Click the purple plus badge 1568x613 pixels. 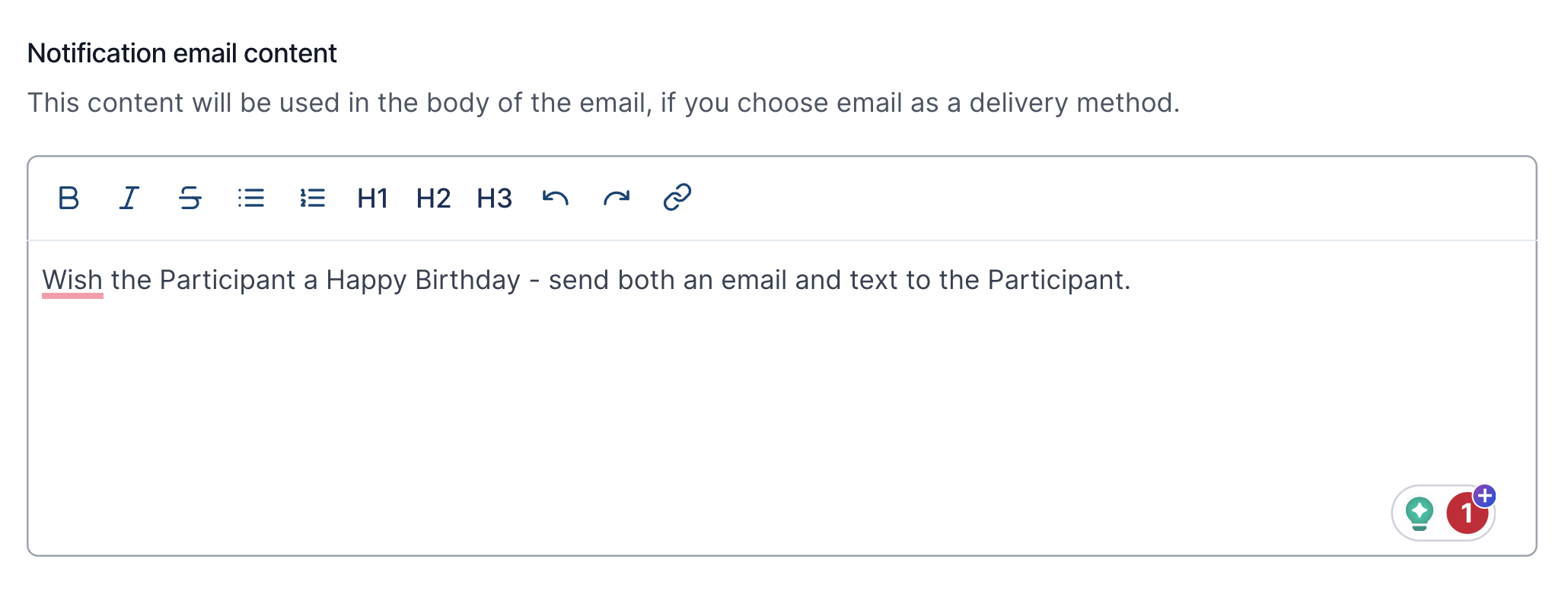click(x=1485, y=496)
